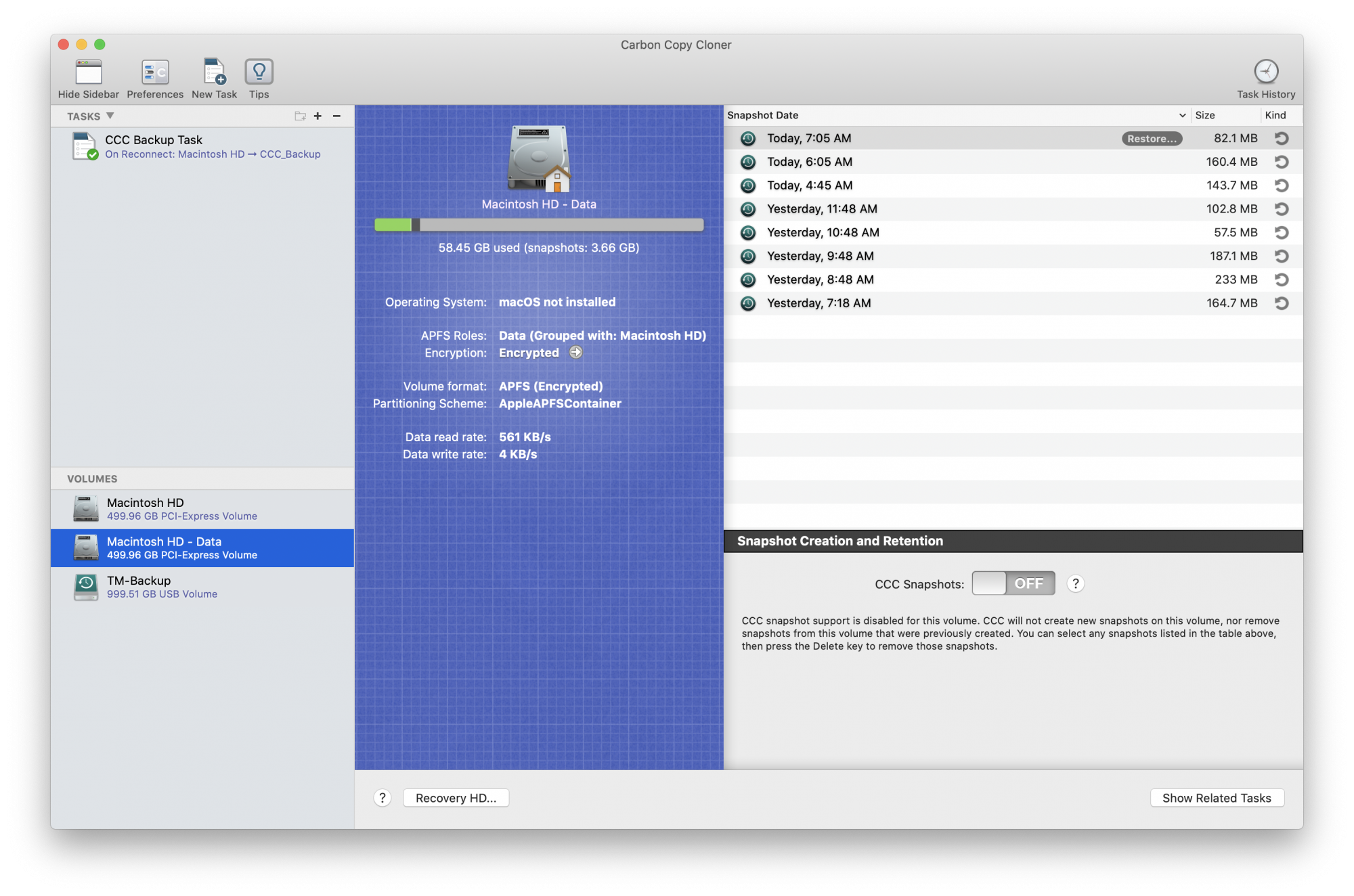Click the Macintosh HD drive icon in Volumes
The image size is (1354, 896).
click(x=86, y=509)
